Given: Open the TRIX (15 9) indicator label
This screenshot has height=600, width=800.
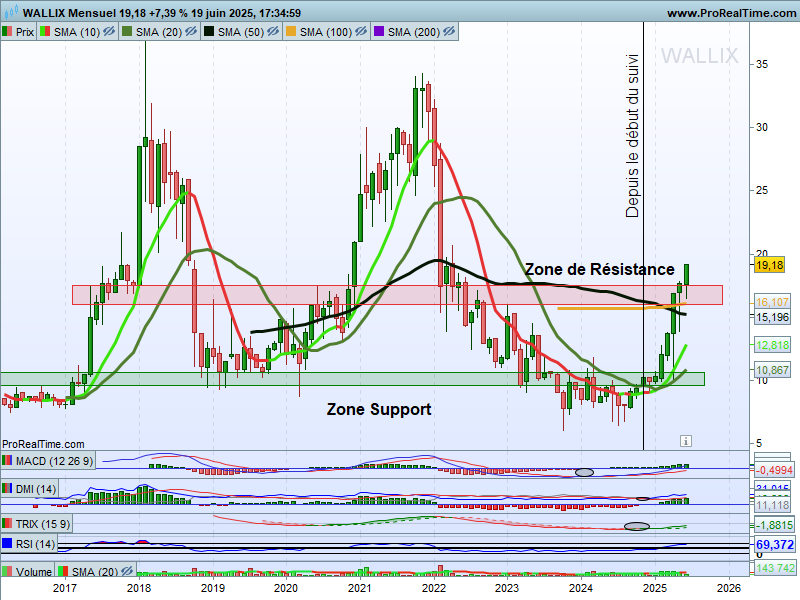Looking at the screenshot, I should [42, 523].
